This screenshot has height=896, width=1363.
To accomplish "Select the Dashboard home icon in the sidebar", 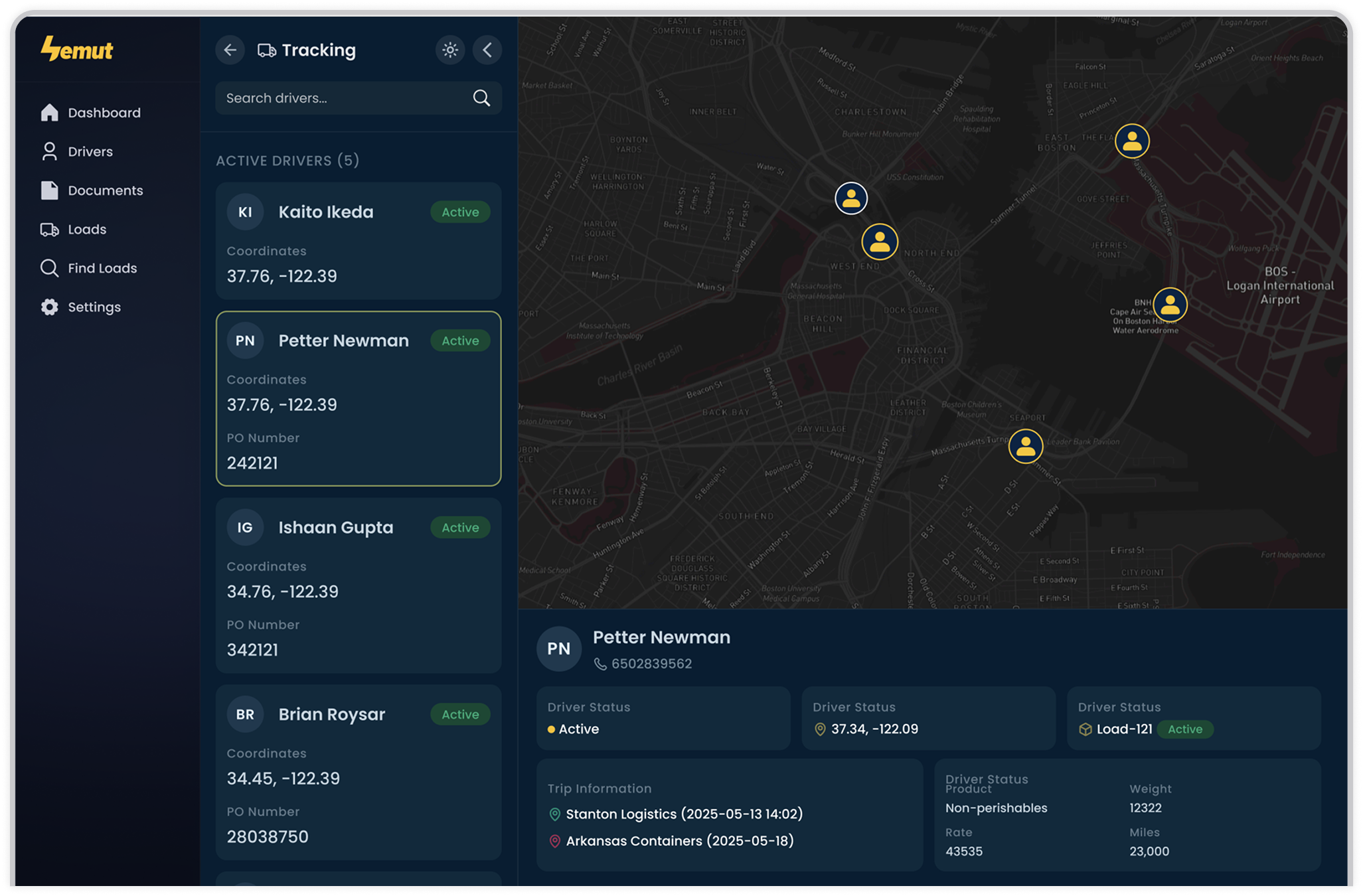I will [50, 112].
